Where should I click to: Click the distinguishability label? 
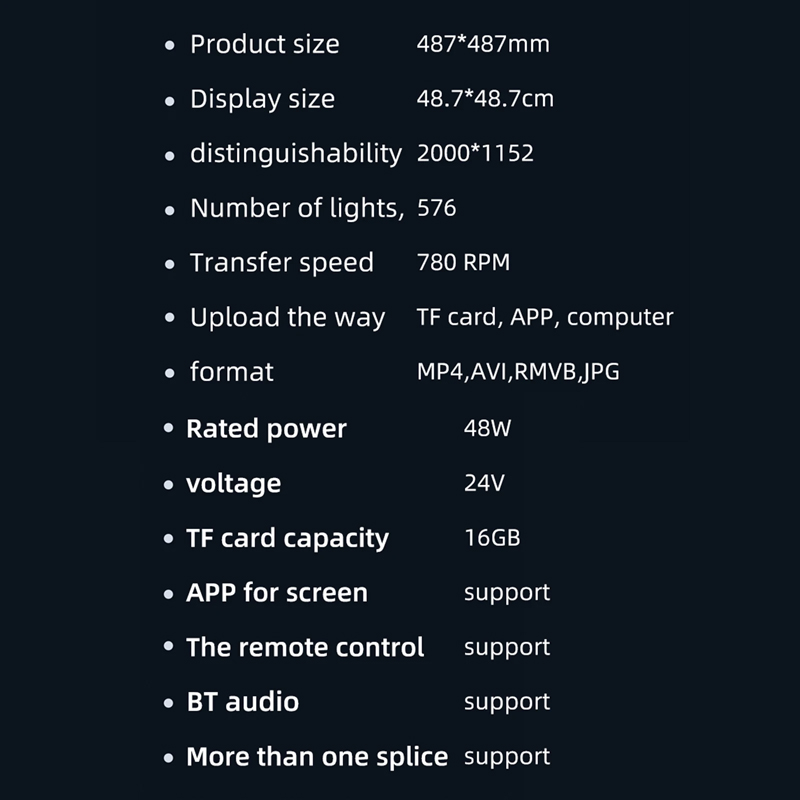click(x=296, y=154)
